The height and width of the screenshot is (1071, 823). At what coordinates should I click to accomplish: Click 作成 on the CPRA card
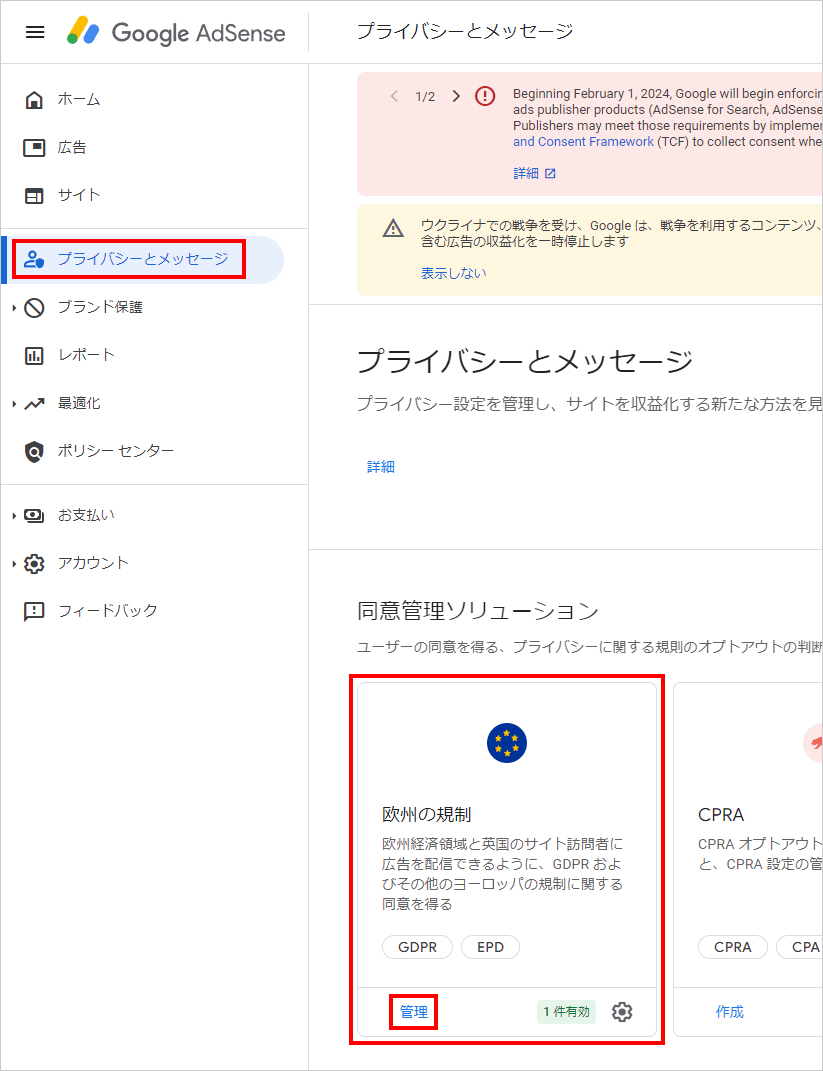coord(729,1012)
